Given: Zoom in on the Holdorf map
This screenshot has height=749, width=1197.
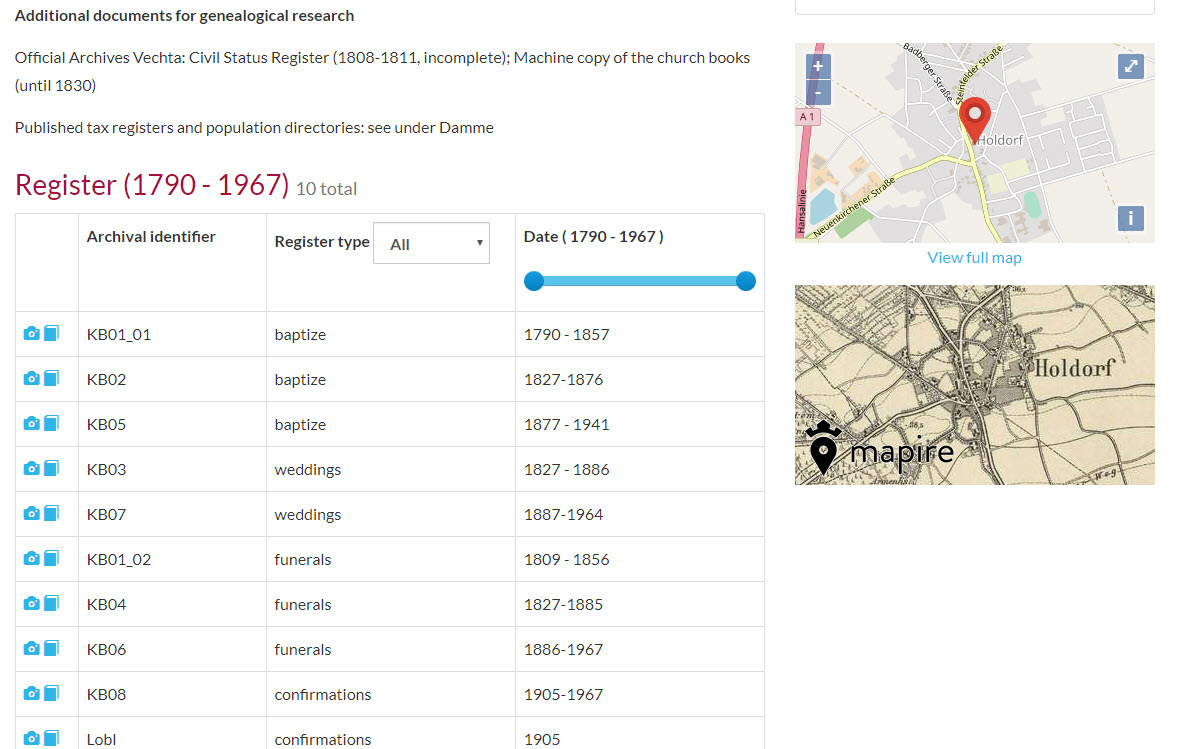Looking at the screenshot, I should (x=818, y=66).
